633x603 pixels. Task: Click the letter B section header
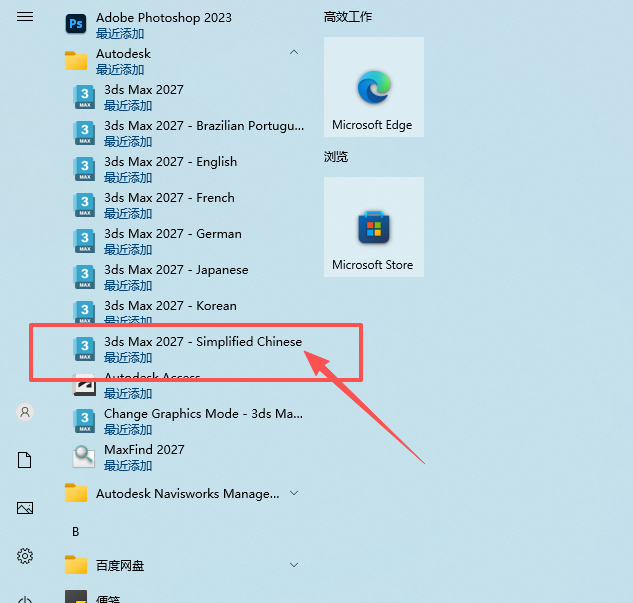click(75, 532)
